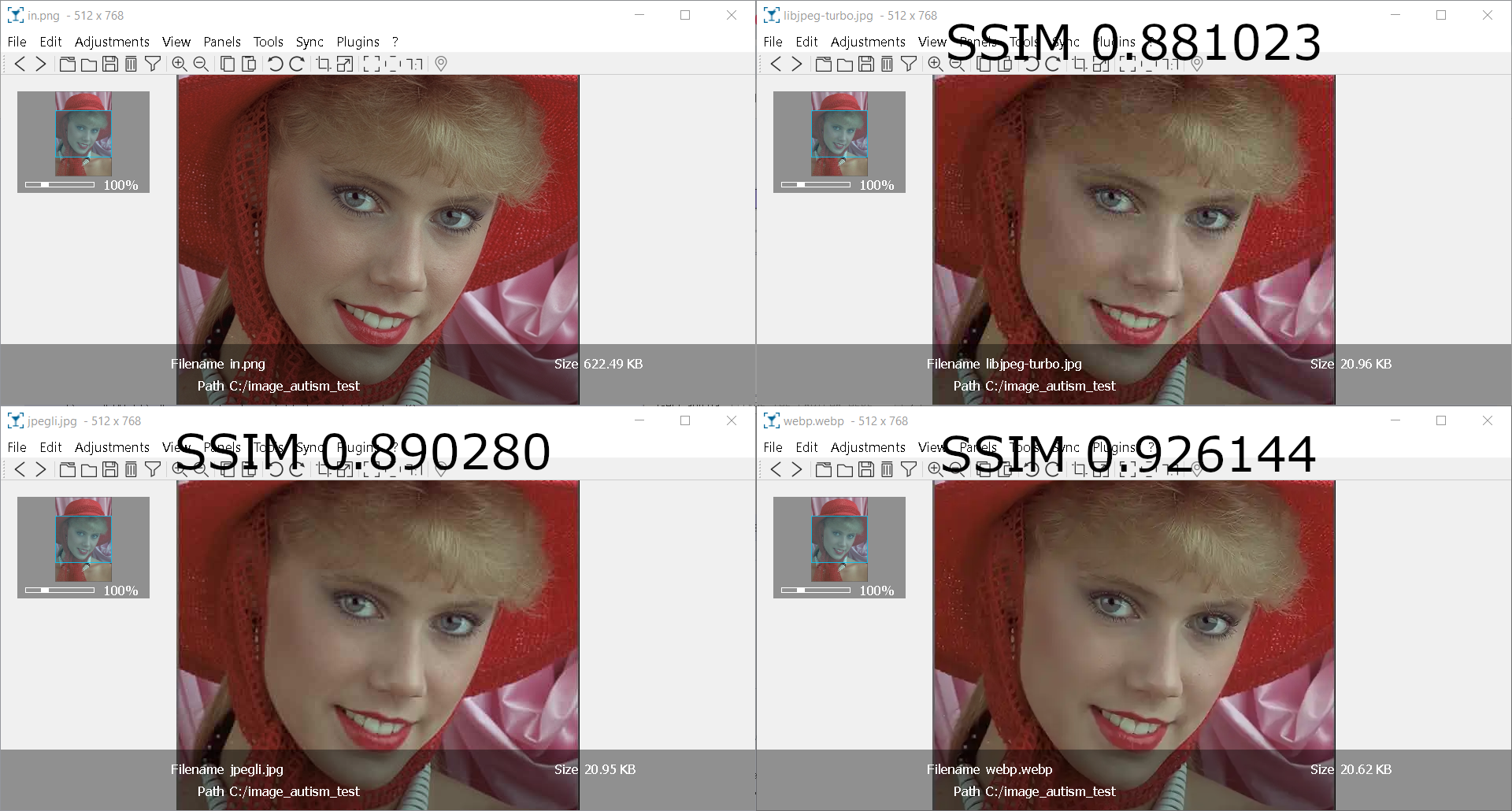The height and width of the screenshot is (811, 1512).
Task: Click zoom slider in in.png thumbnail panel
Action: pos(60,184)
